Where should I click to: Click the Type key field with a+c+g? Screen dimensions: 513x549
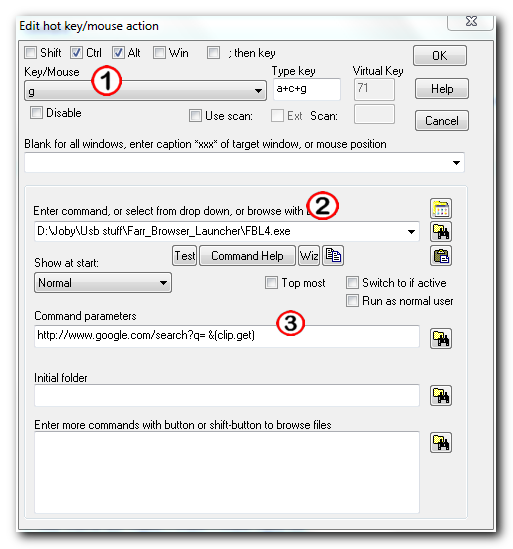point(307,89)
